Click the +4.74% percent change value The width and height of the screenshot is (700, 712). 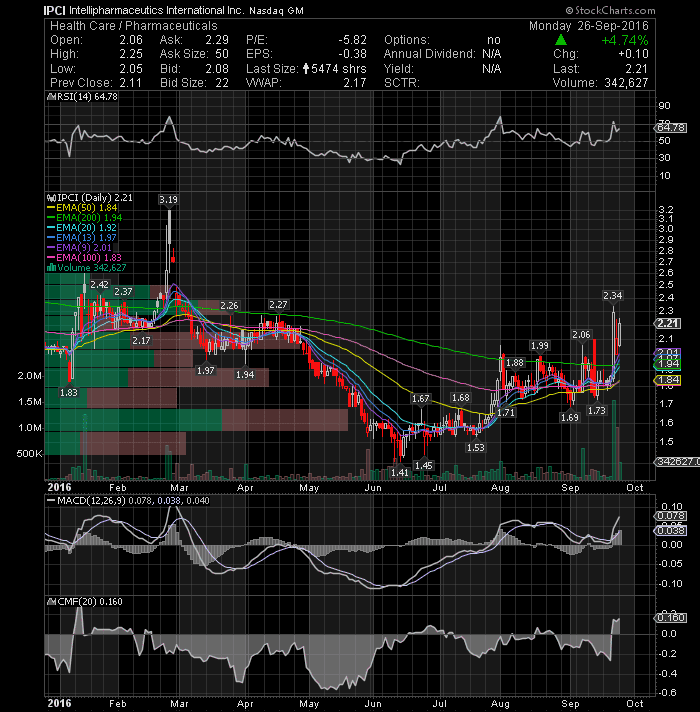(x=625, y=40)
